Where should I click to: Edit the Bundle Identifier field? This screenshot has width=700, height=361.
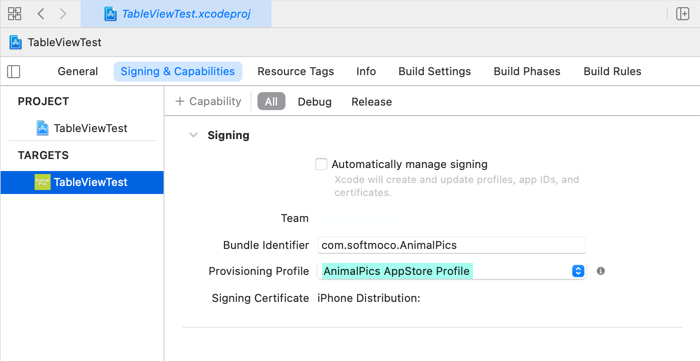point(451,245)
